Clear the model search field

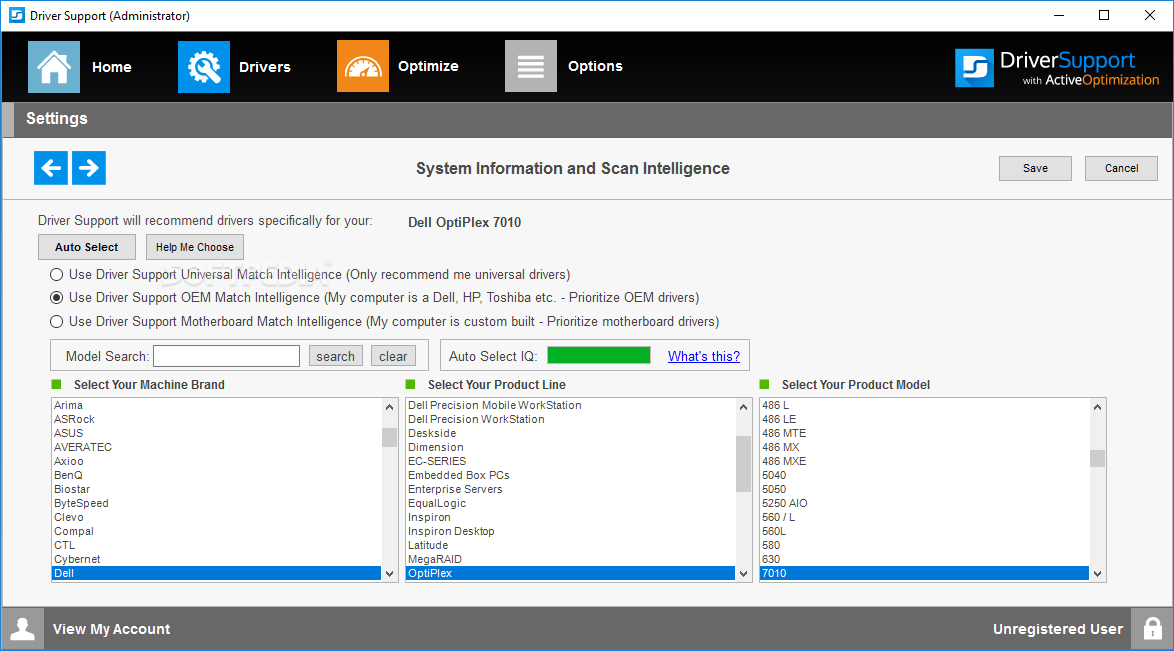point(393,356)
